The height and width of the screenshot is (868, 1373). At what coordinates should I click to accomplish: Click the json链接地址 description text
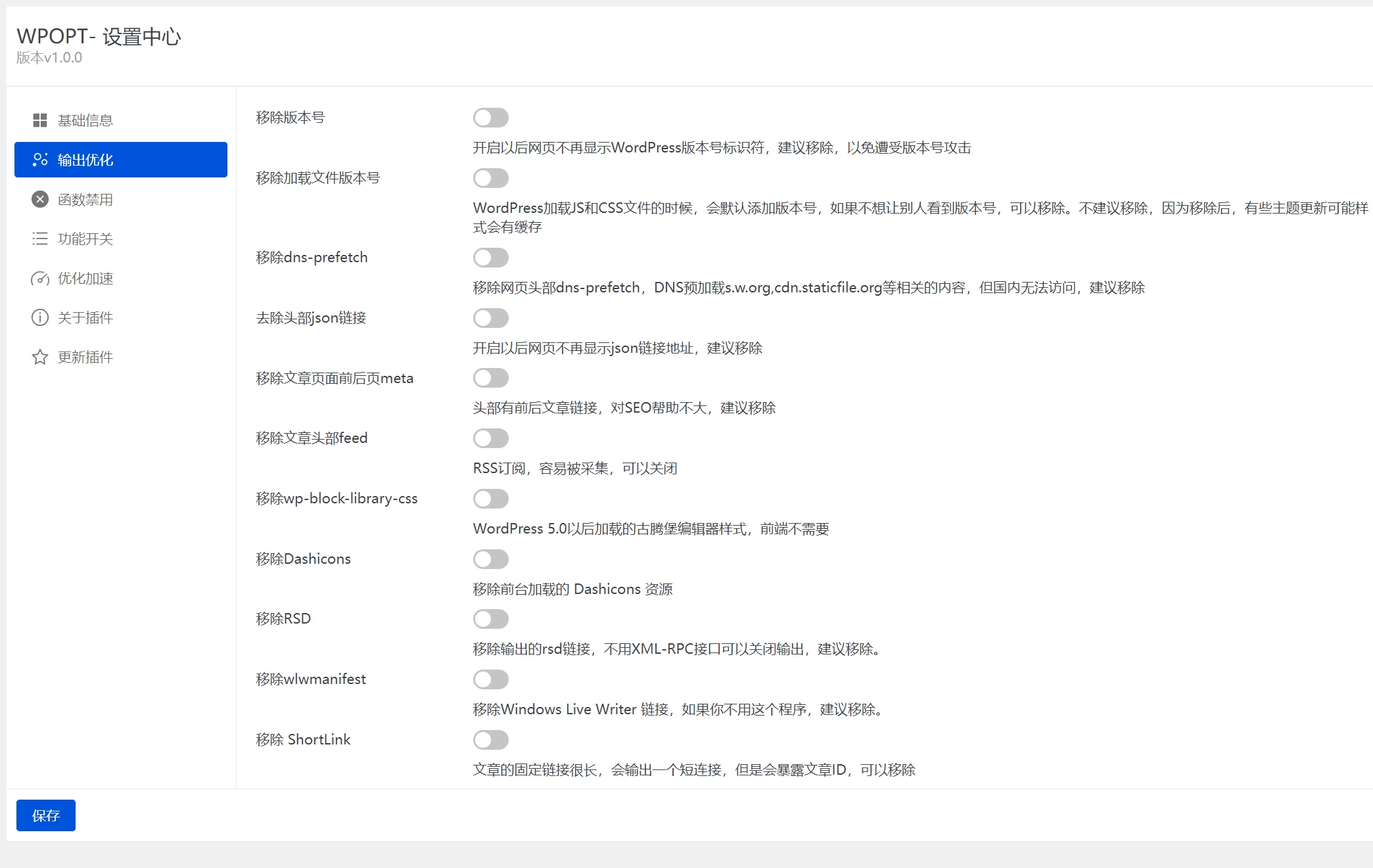[x=618, y=348]
